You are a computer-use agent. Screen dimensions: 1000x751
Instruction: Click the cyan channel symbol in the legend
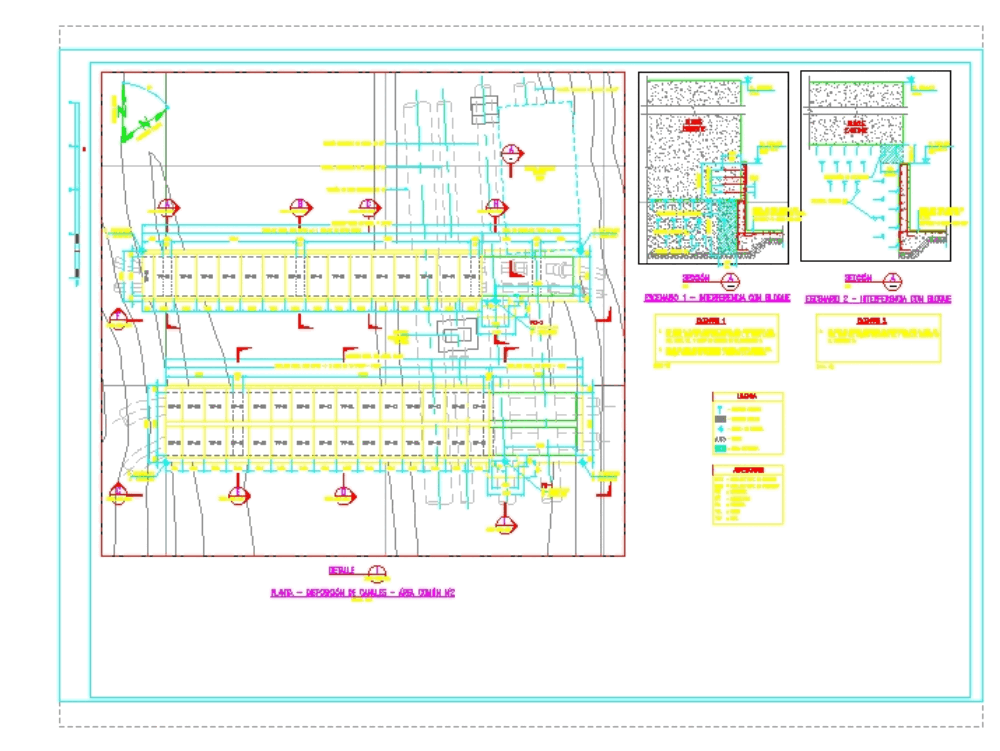721,407
